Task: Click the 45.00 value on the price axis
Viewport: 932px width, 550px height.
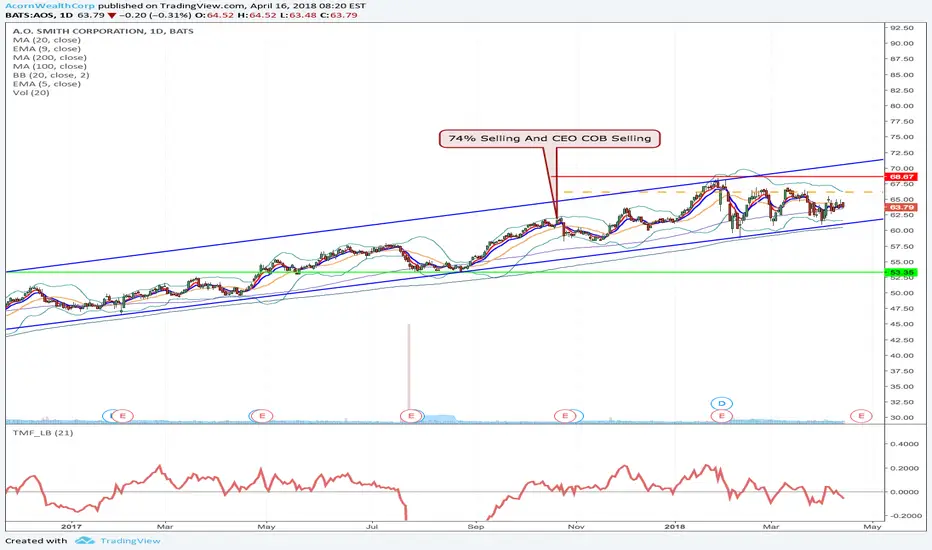Action: coord(902,325)
